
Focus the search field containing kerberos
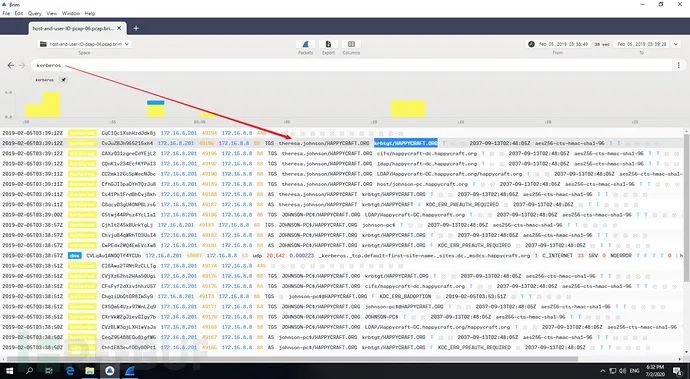352,65
